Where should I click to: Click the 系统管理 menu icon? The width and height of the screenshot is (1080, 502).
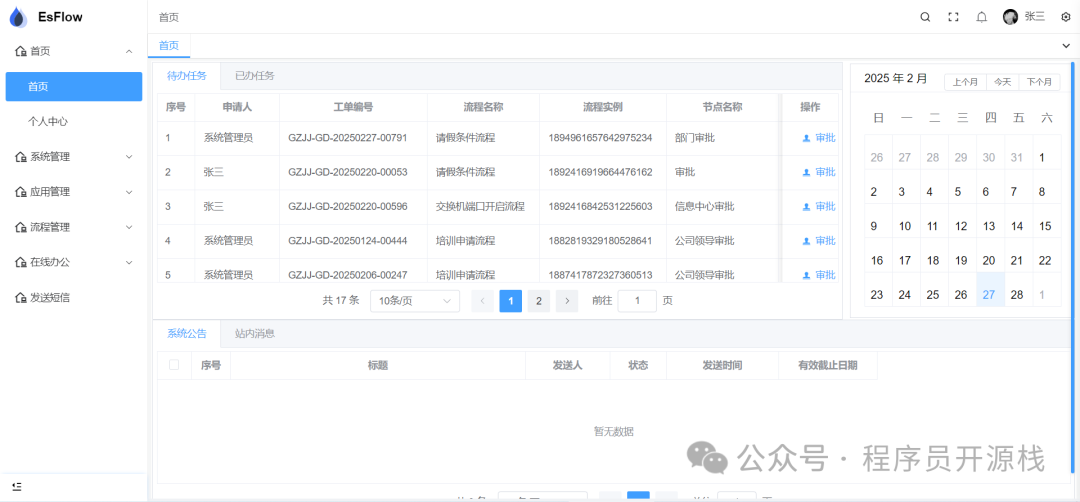click(21, 157)
